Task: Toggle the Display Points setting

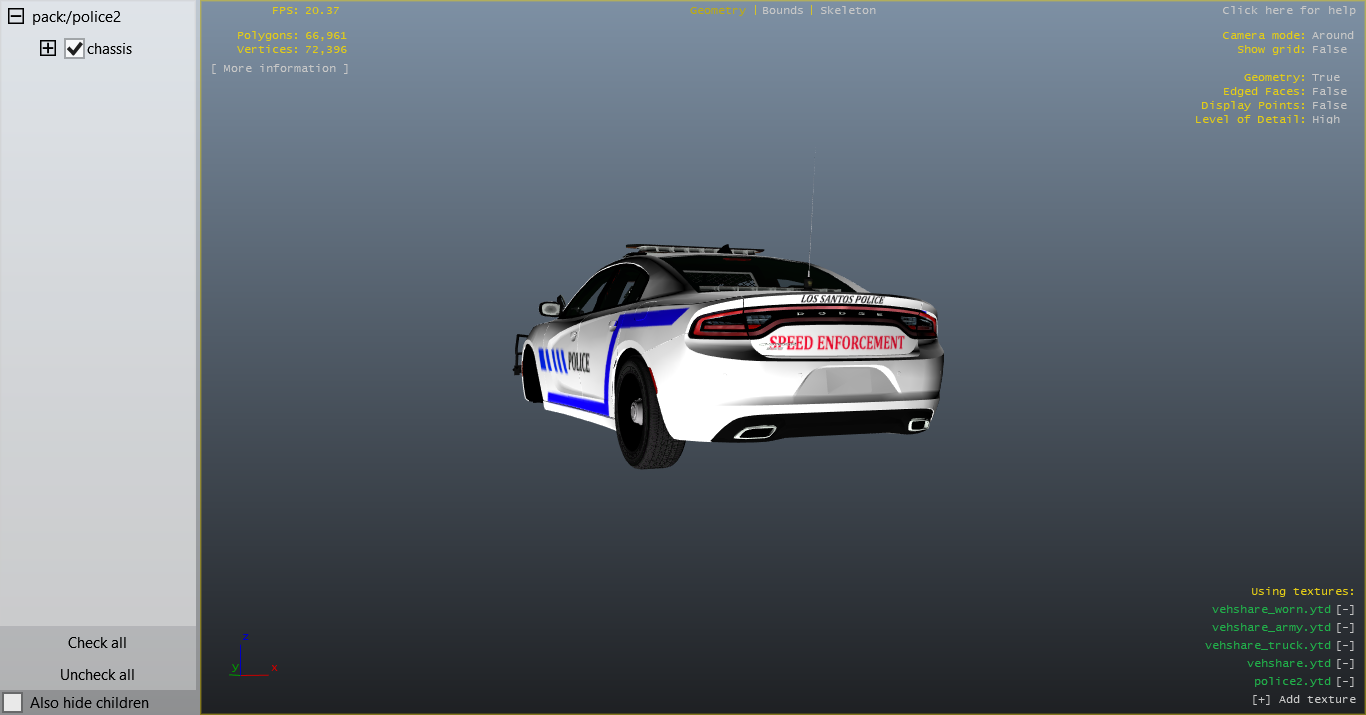Action: point(1329,105)
